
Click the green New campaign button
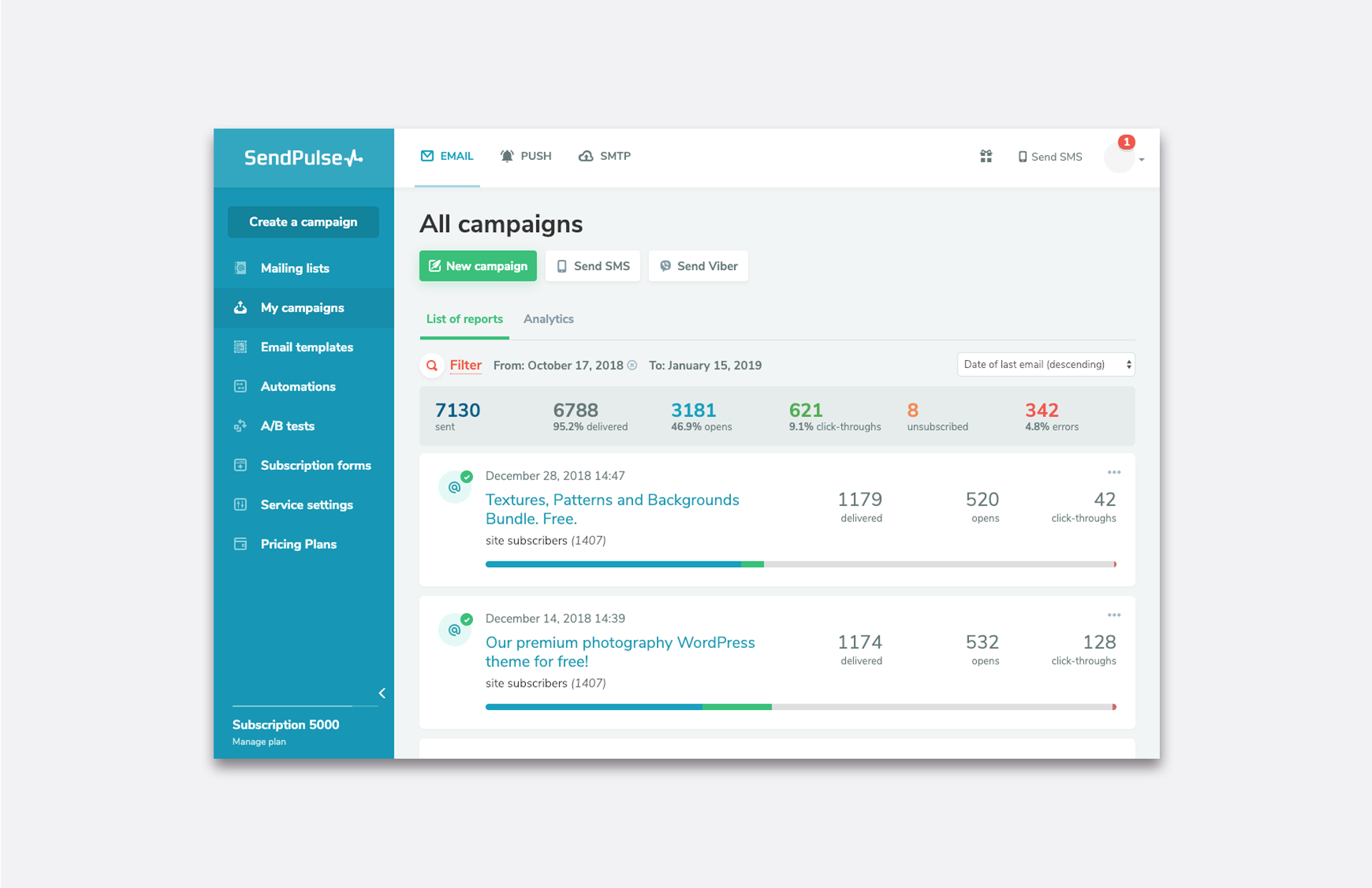tap(477, 266)
